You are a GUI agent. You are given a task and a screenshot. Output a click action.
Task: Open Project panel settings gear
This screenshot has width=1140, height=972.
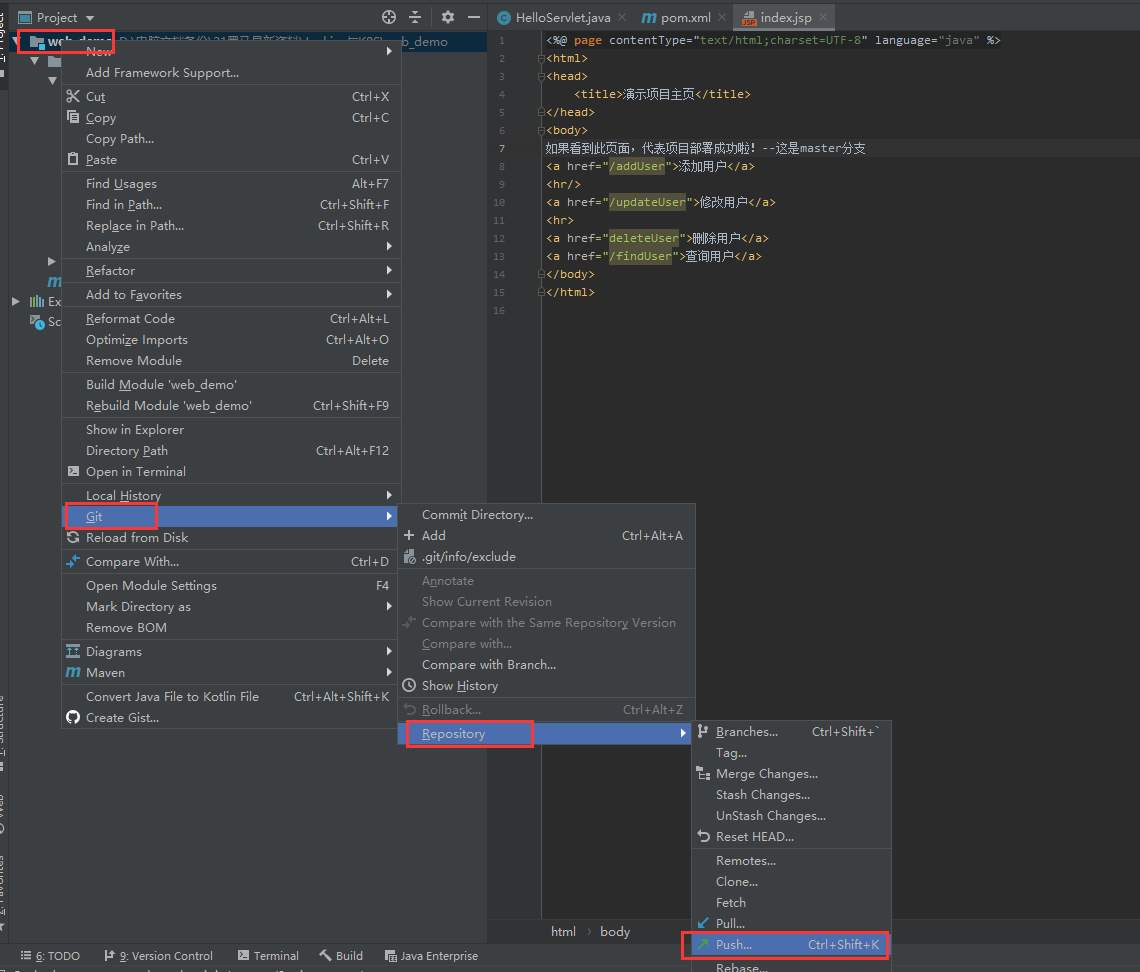coord(448,17)
